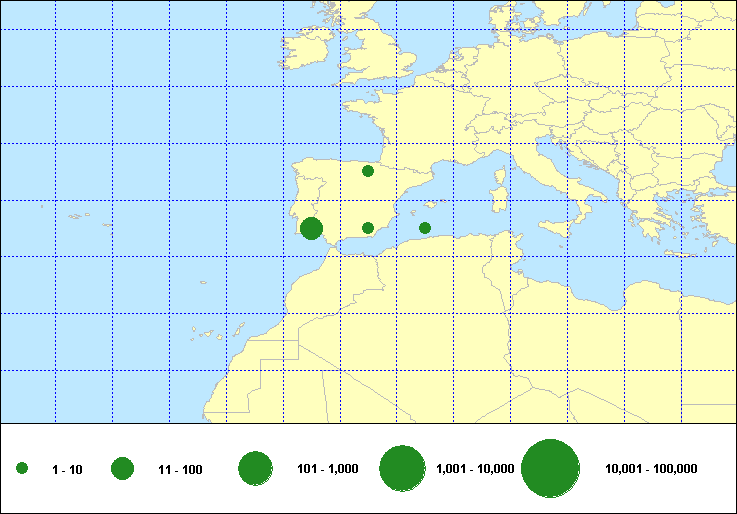737x514 pixels.
Task: Select the "10,001 - 100,000" legend text
Action: [651, 469]
